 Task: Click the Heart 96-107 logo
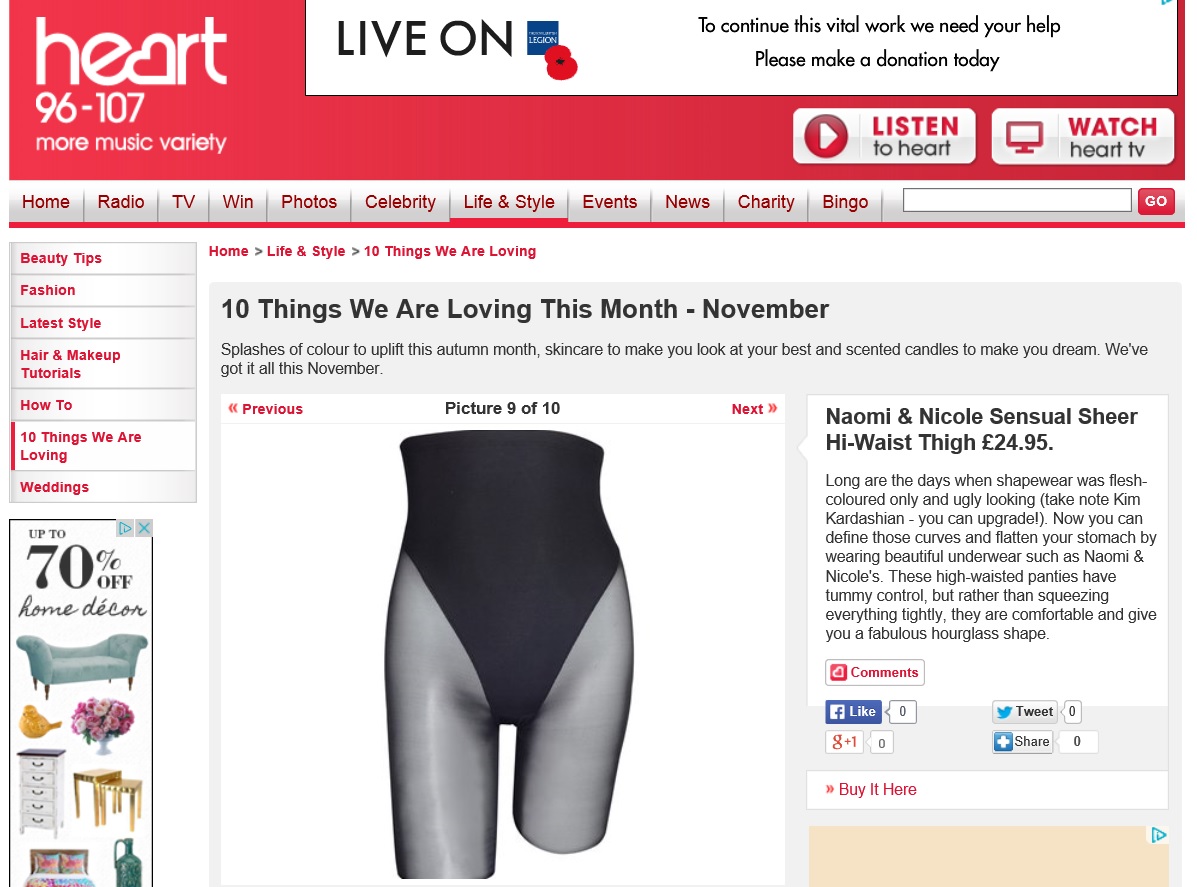[x=131, y=86]
